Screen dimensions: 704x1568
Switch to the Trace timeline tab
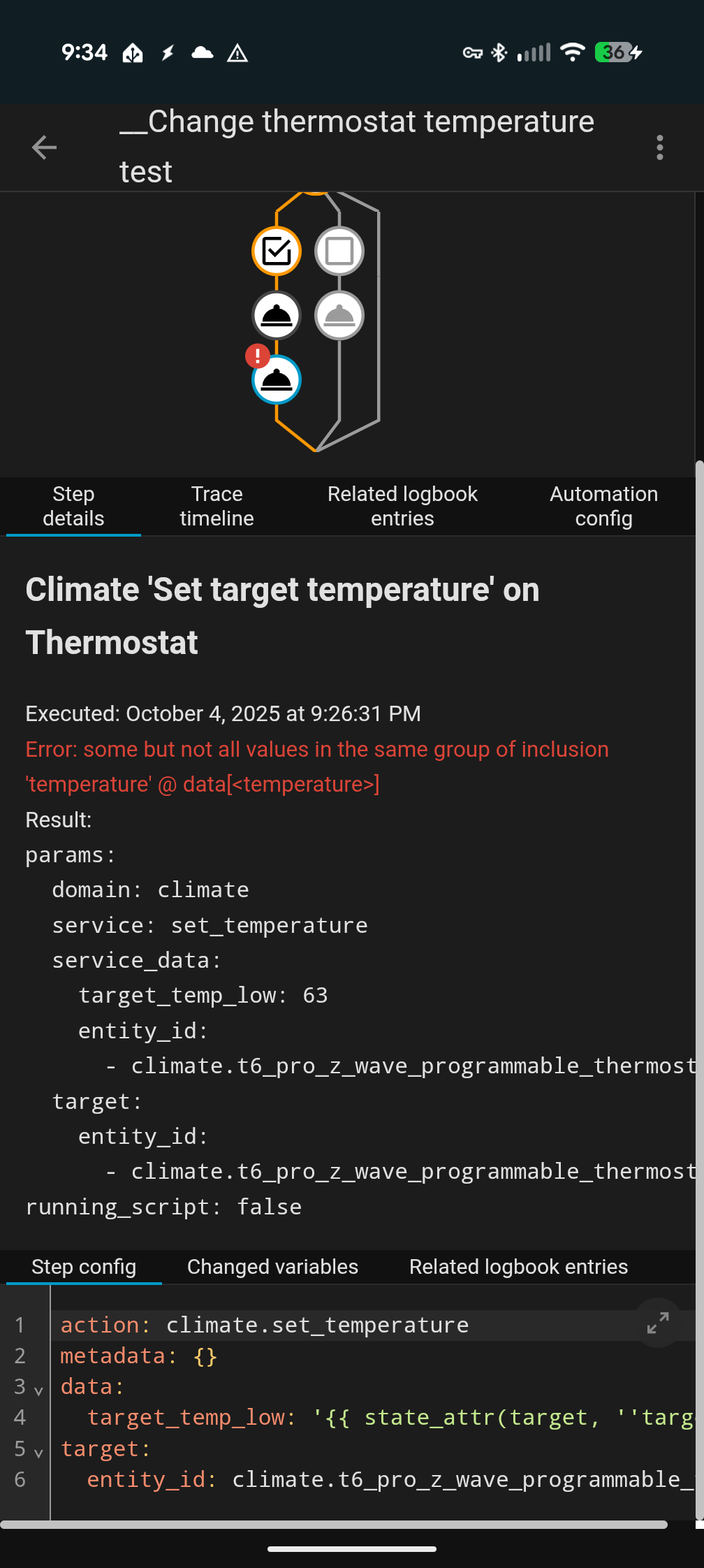point(217,507)
